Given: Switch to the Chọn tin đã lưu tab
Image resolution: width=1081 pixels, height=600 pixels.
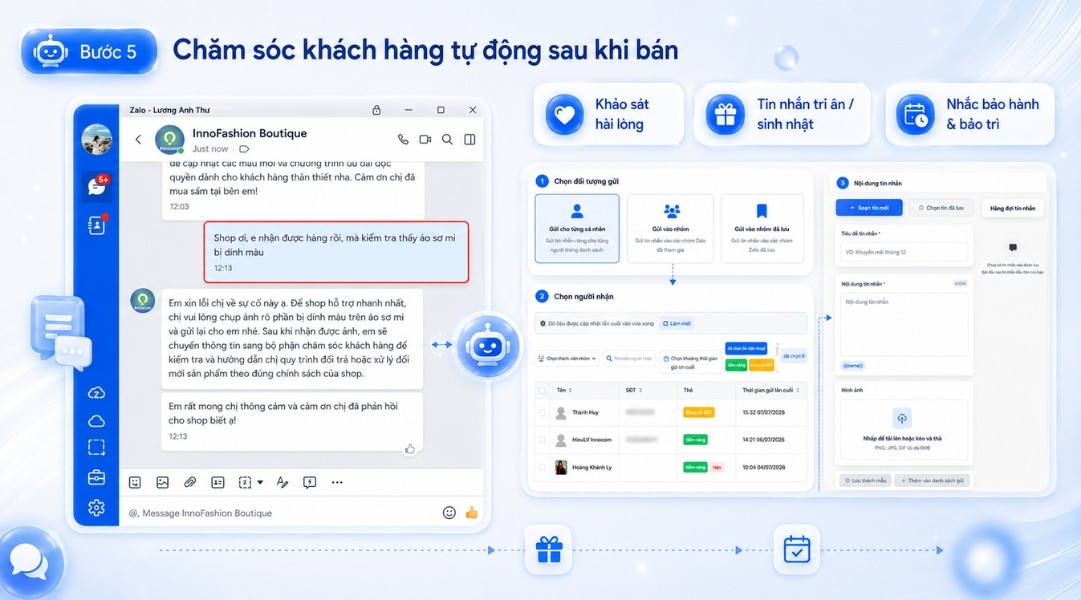Looking at the screenshot, I should click(941, 208).
